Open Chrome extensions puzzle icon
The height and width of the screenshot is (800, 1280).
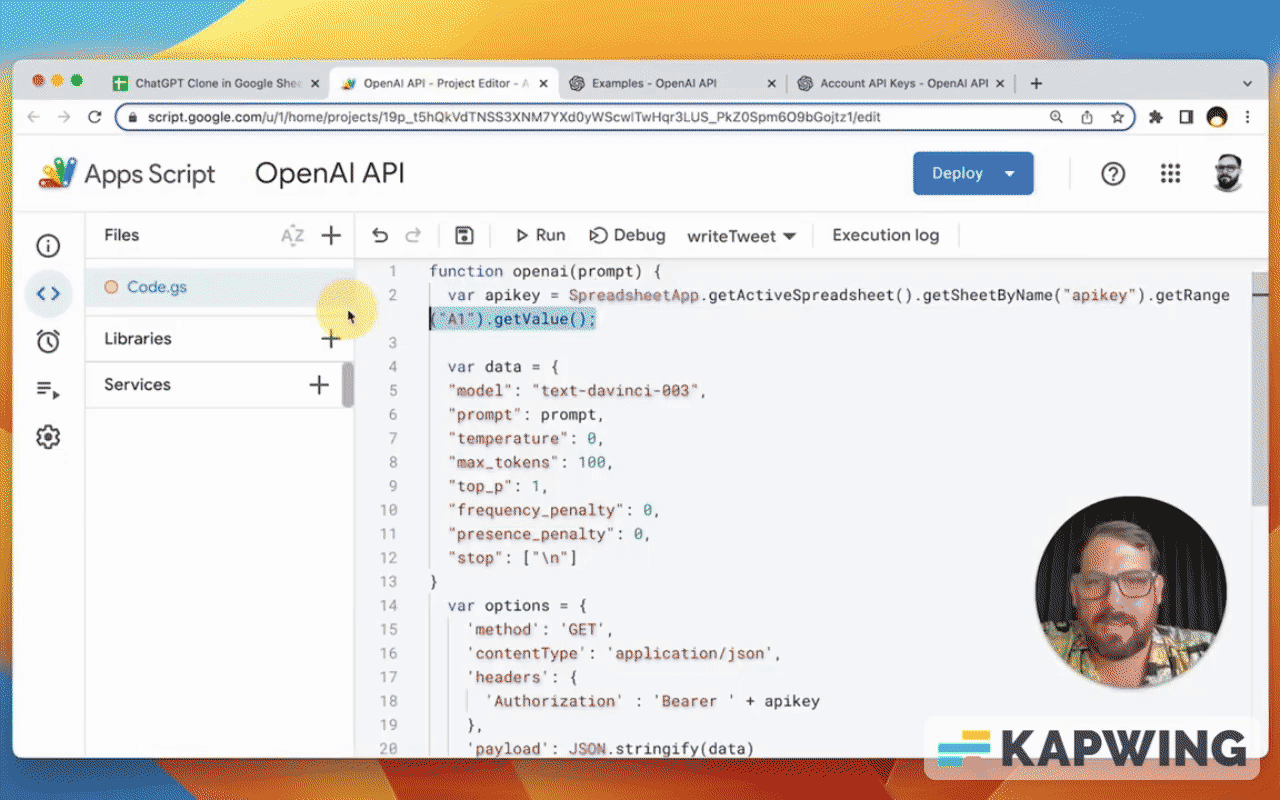(1156, 117)
